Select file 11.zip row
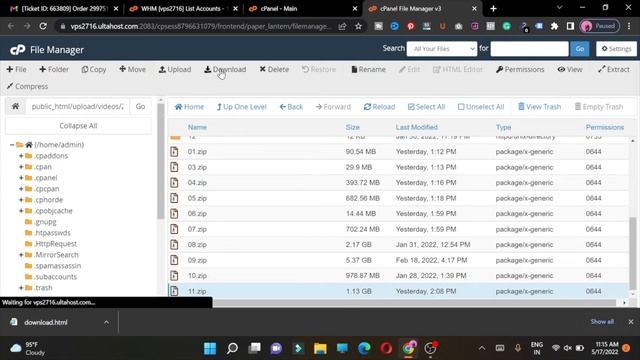Screen dimensions: 640x360 (398, 291)
